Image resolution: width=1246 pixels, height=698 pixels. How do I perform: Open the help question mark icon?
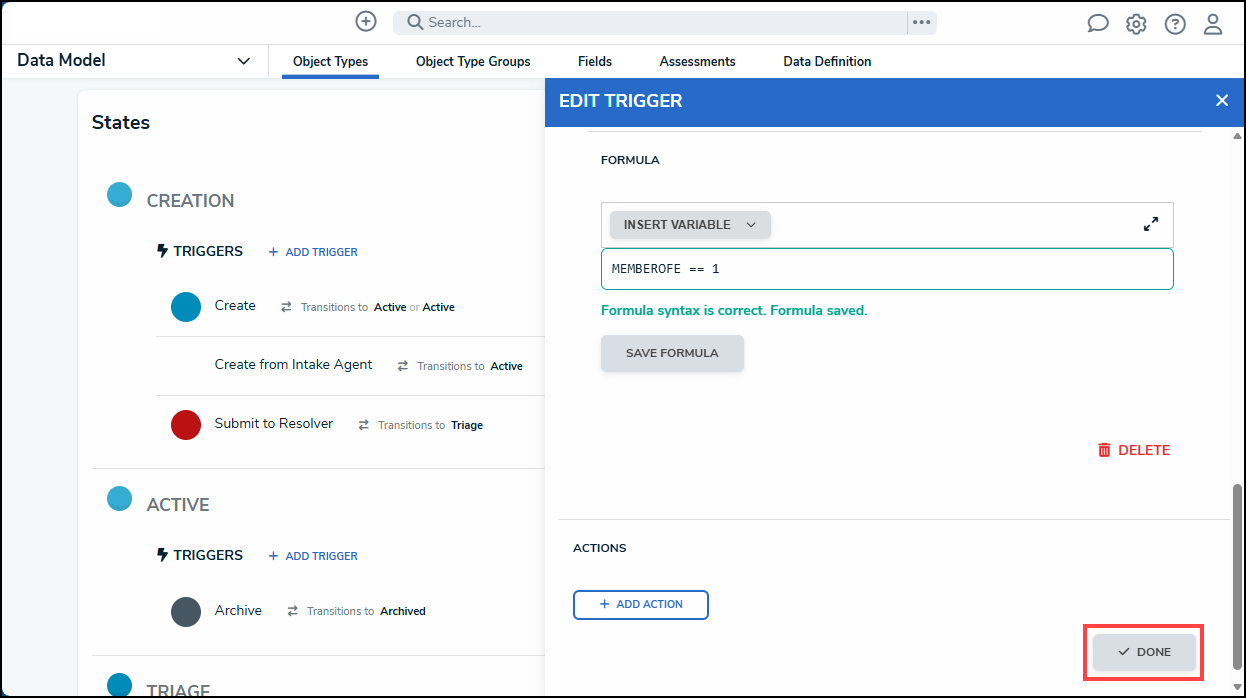click(x=1175, y=24)
